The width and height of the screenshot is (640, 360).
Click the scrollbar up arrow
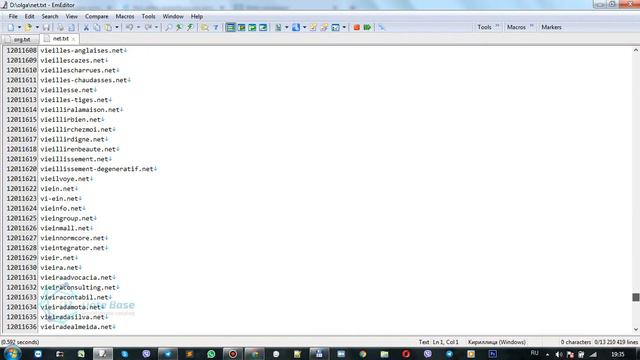pyautogui.click(x=636, y=50)
